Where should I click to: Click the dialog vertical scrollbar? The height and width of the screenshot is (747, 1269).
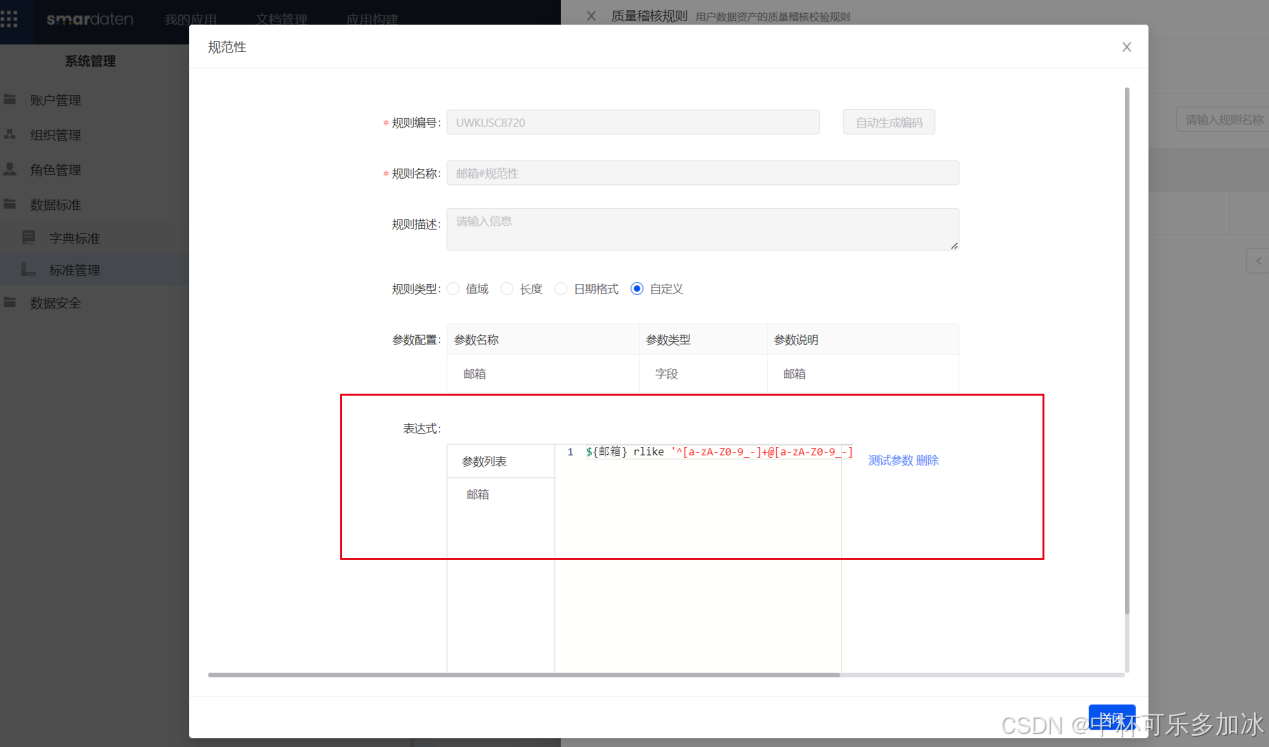click(1127, 350)
